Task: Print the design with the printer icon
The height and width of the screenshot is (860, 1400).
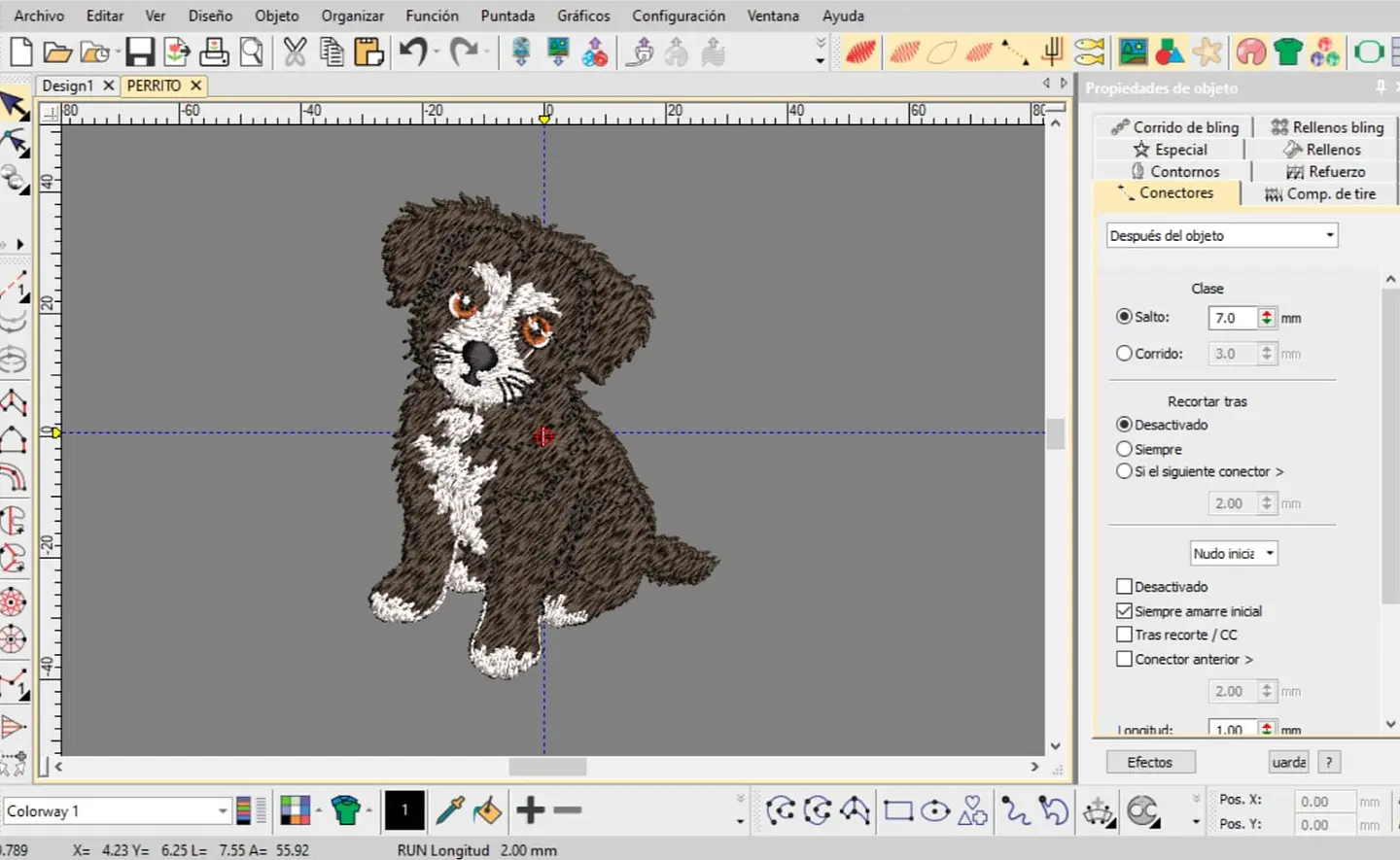Action: pyautogui.click(x=214, y=52)
